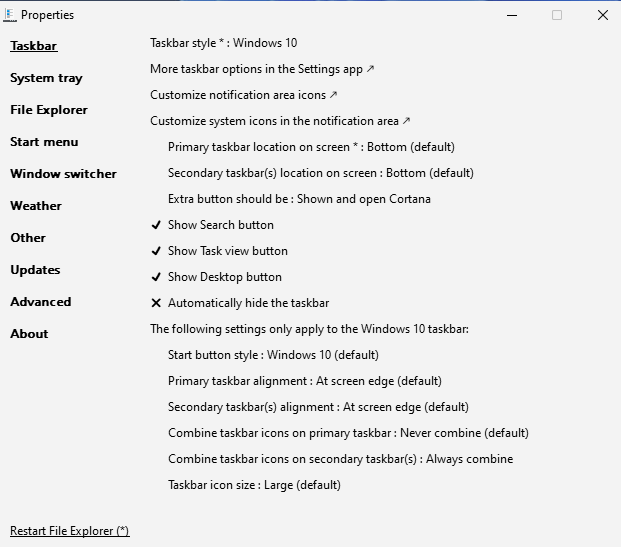Open Advanced settings section
Screen dimensions: 621x547
[x=41, y=302]
